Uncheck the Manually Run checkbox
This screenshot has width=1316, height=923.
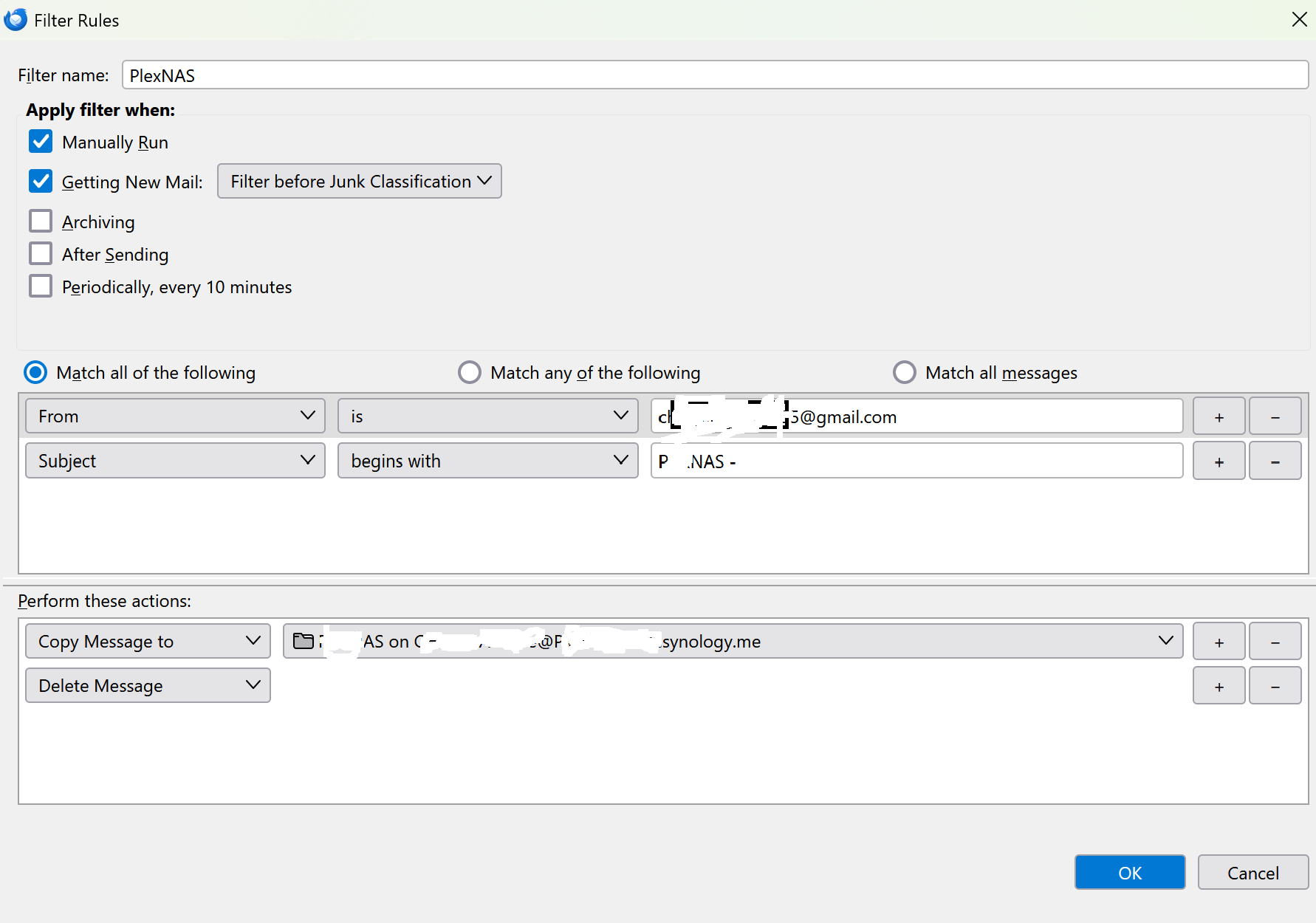click(x=41, y=141)
